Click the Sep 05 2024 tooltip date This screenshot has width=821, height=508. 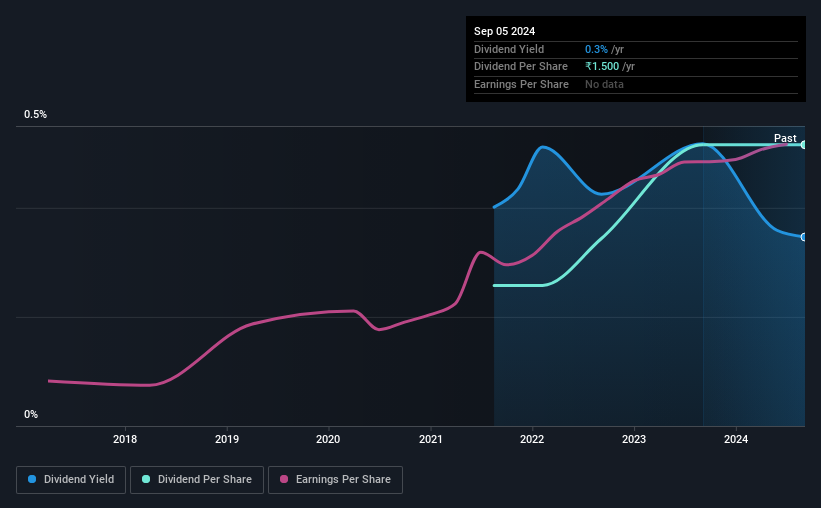coord(504,31)
